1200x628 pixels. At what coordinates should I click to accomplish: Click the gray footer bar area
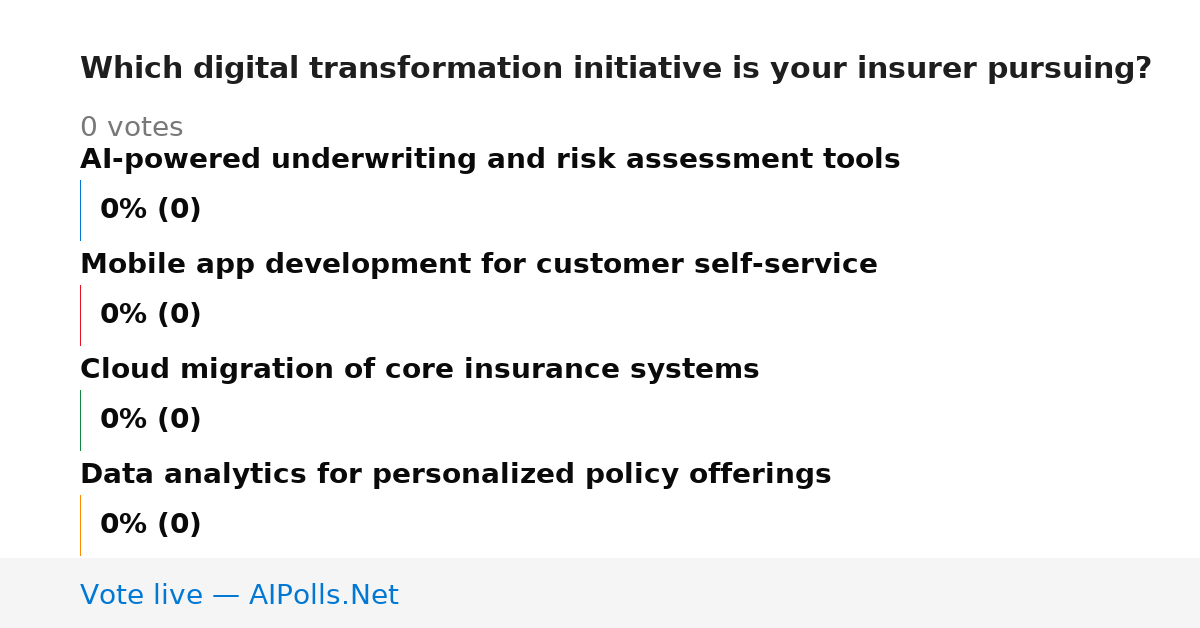pyautogui.click(x=600, y=593)
